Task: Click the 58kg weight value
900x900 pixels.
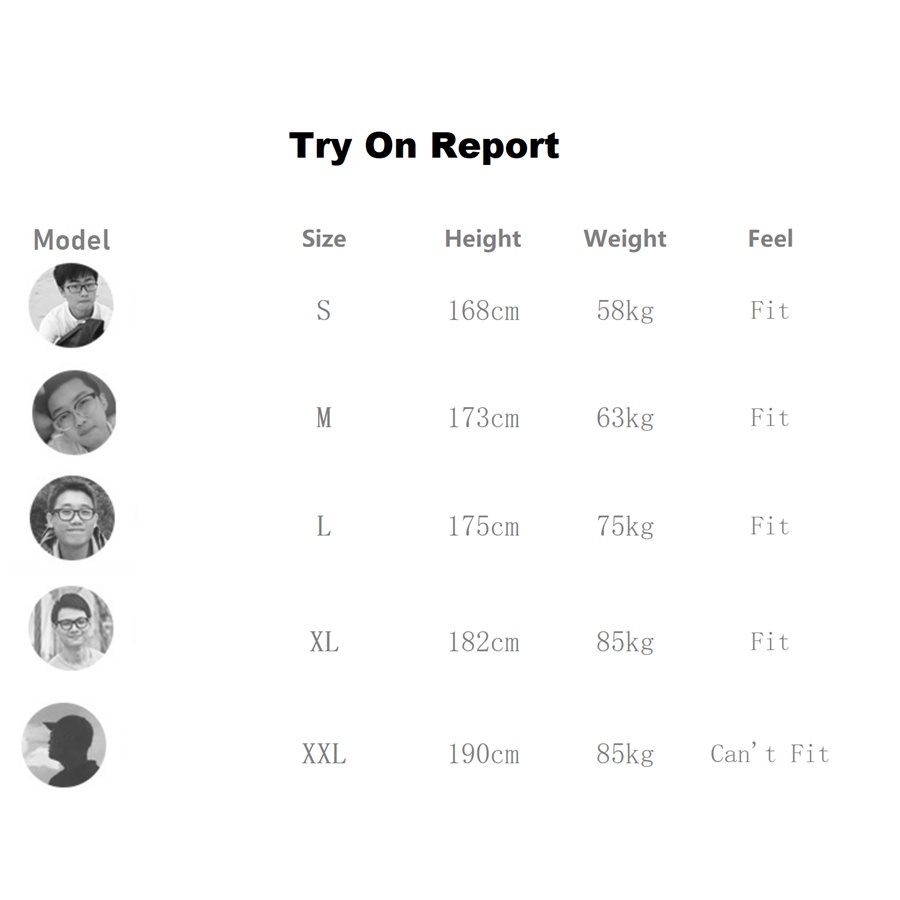Action: coord(625,312)
